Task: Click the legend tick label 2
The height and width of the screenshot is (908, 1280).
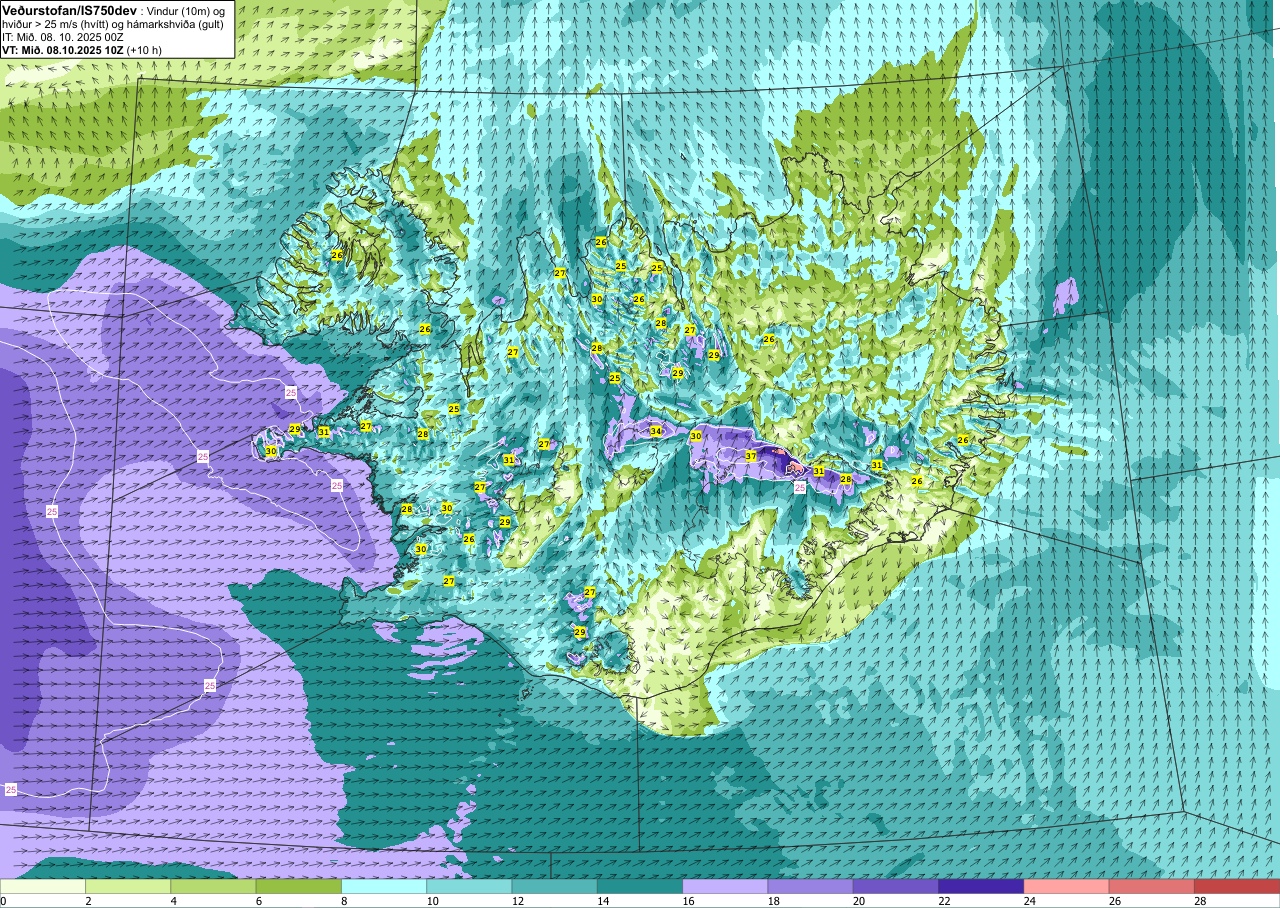Action: pos(86,901)
